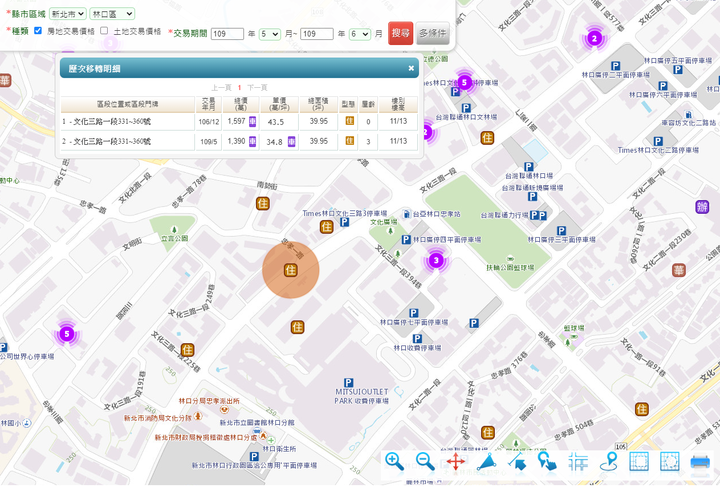Open the 林口區 district dropdown

point(111,14)
